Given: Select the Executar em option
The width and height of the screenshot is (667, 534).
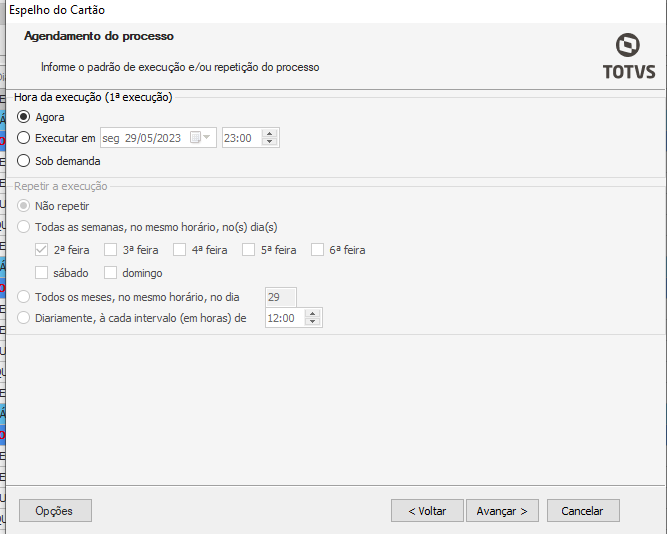Looking at the screenshot, I should (24, 138).
